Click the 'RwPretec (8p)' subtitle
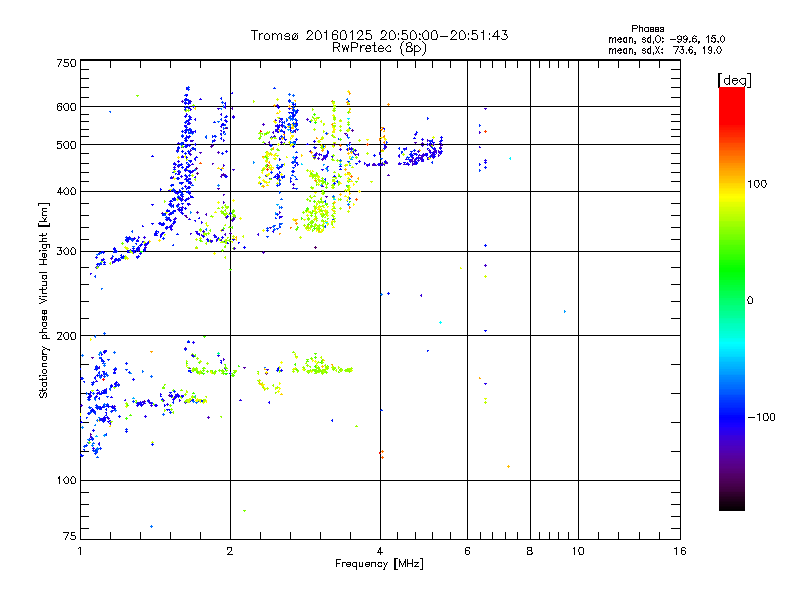This screenshot has height=600, width=800. point(379,48)
